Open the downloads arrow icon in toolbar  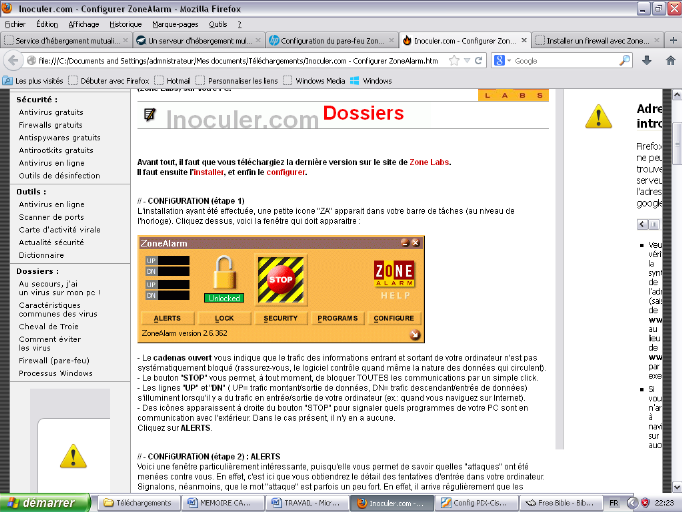click(x=647, y=60)
